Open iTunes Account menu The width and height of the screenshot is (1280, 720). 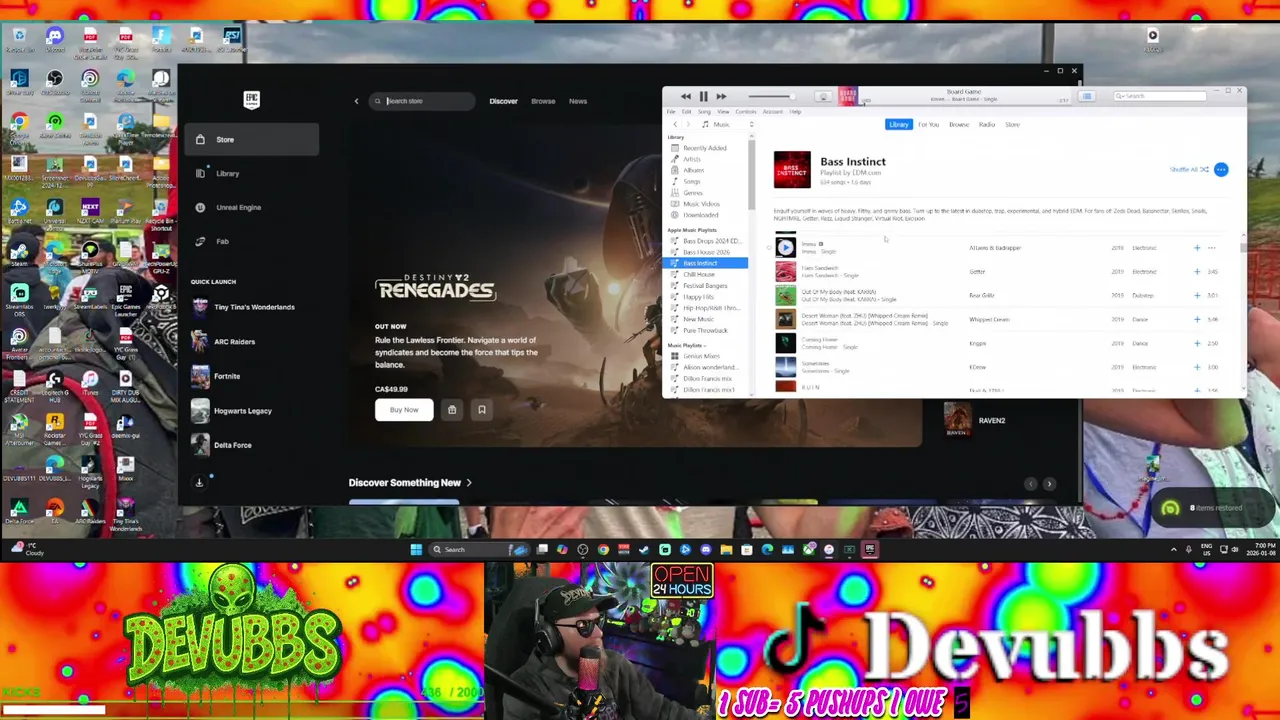point(773,112)
